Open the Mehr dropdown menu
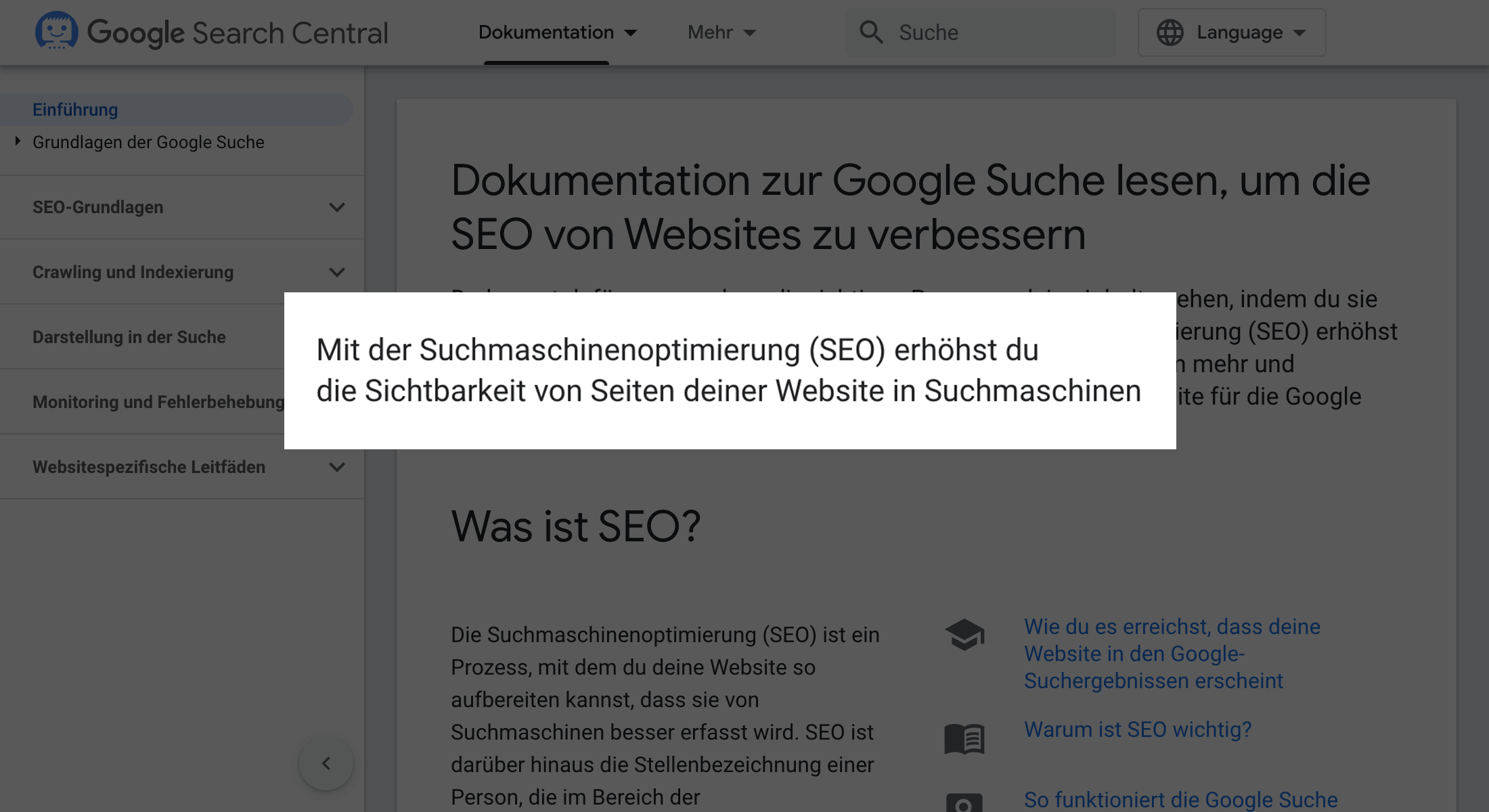 [x=721, y=32]
